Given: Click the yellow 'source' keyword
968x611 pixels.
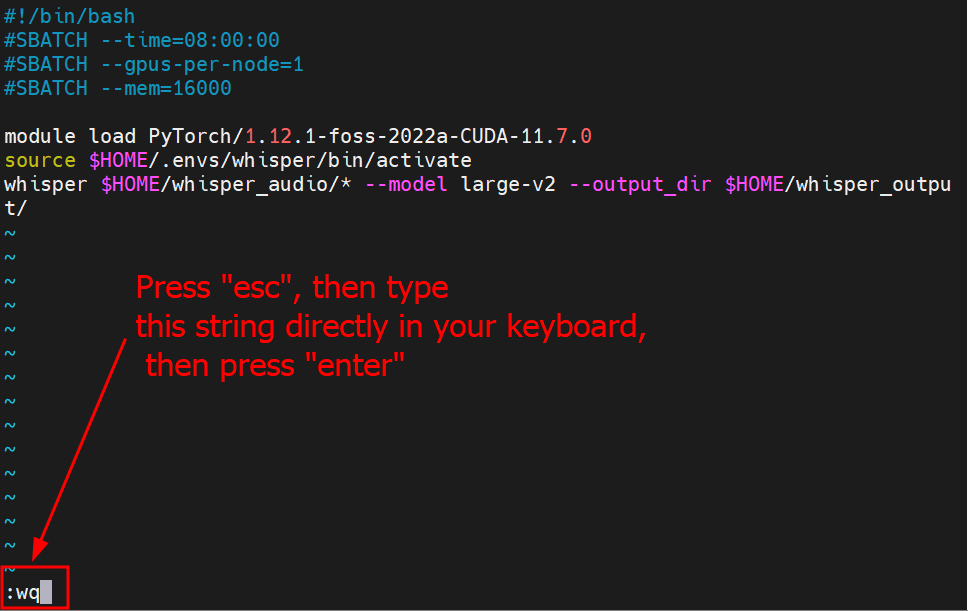Looking at the screenshot, I should [x=40, y=160].
